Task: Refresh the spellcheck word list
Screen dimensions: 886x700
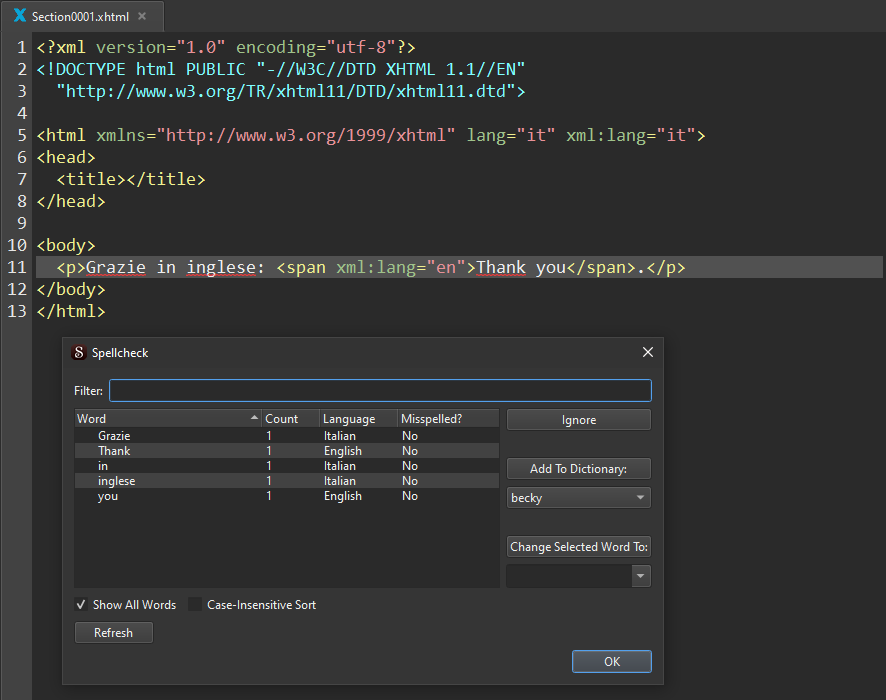Action: [x=113, y=633]
